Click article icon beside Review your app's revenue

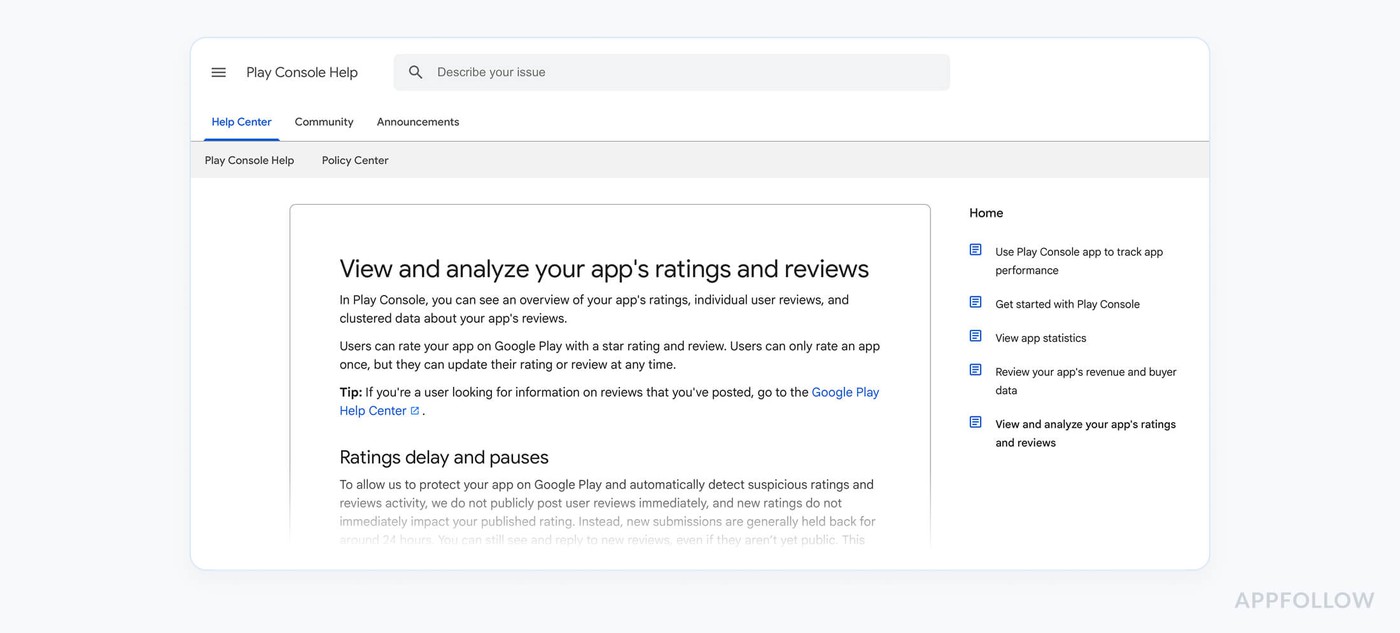coord(975,370)
